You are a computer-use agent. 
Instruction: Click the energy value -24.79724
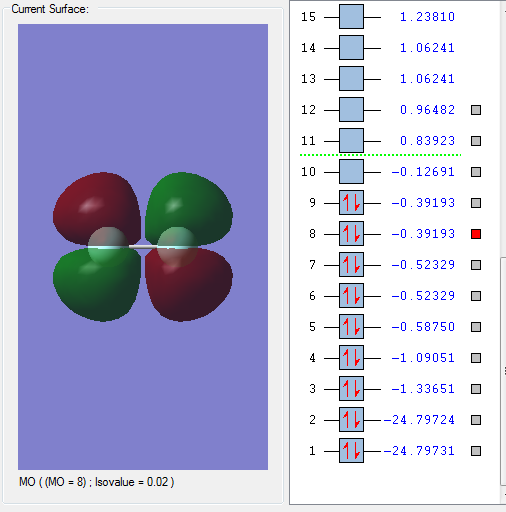point(419,420)
